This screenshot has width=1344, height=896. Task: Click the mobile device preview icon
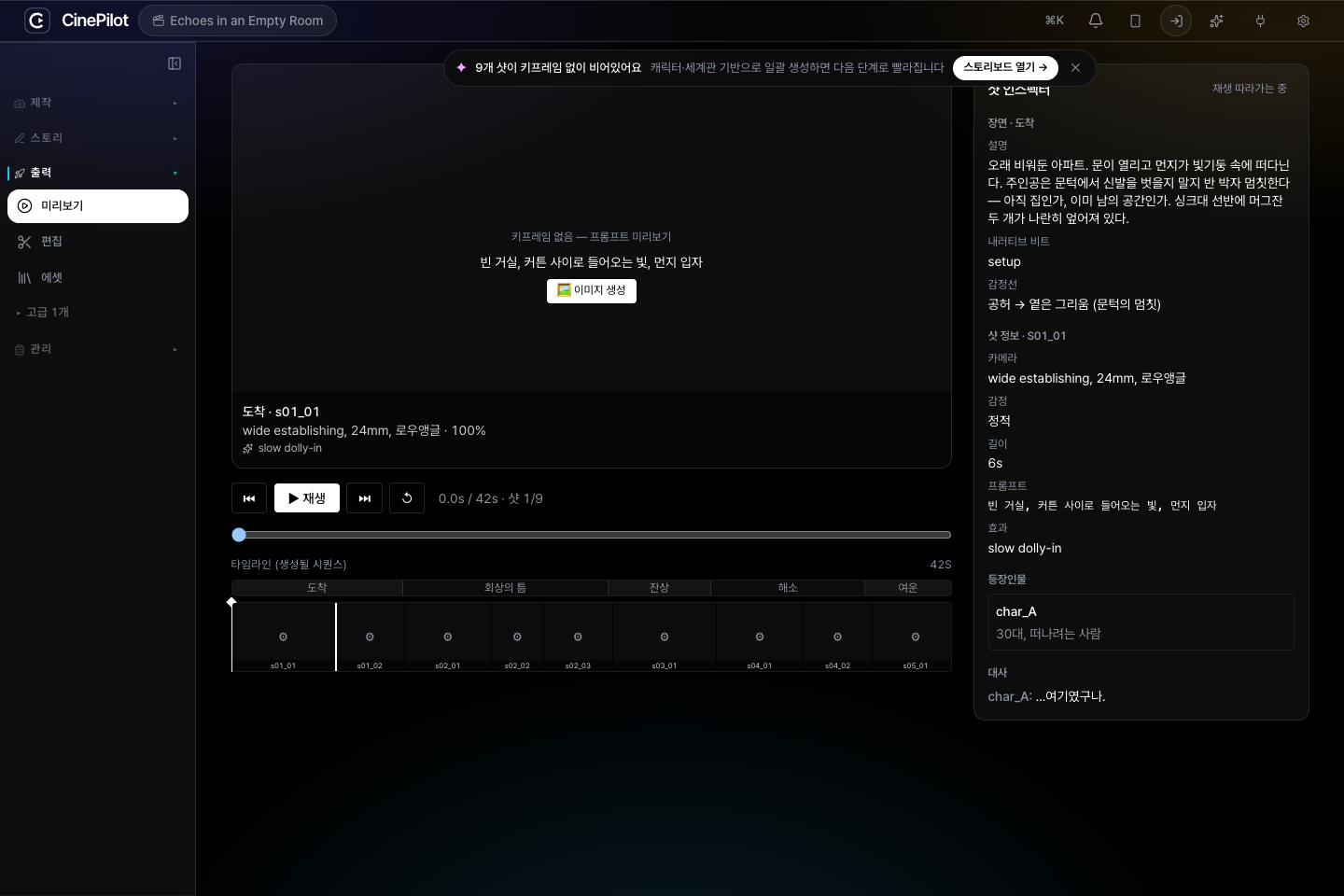pyautogui.click(x=1135, y=21)
